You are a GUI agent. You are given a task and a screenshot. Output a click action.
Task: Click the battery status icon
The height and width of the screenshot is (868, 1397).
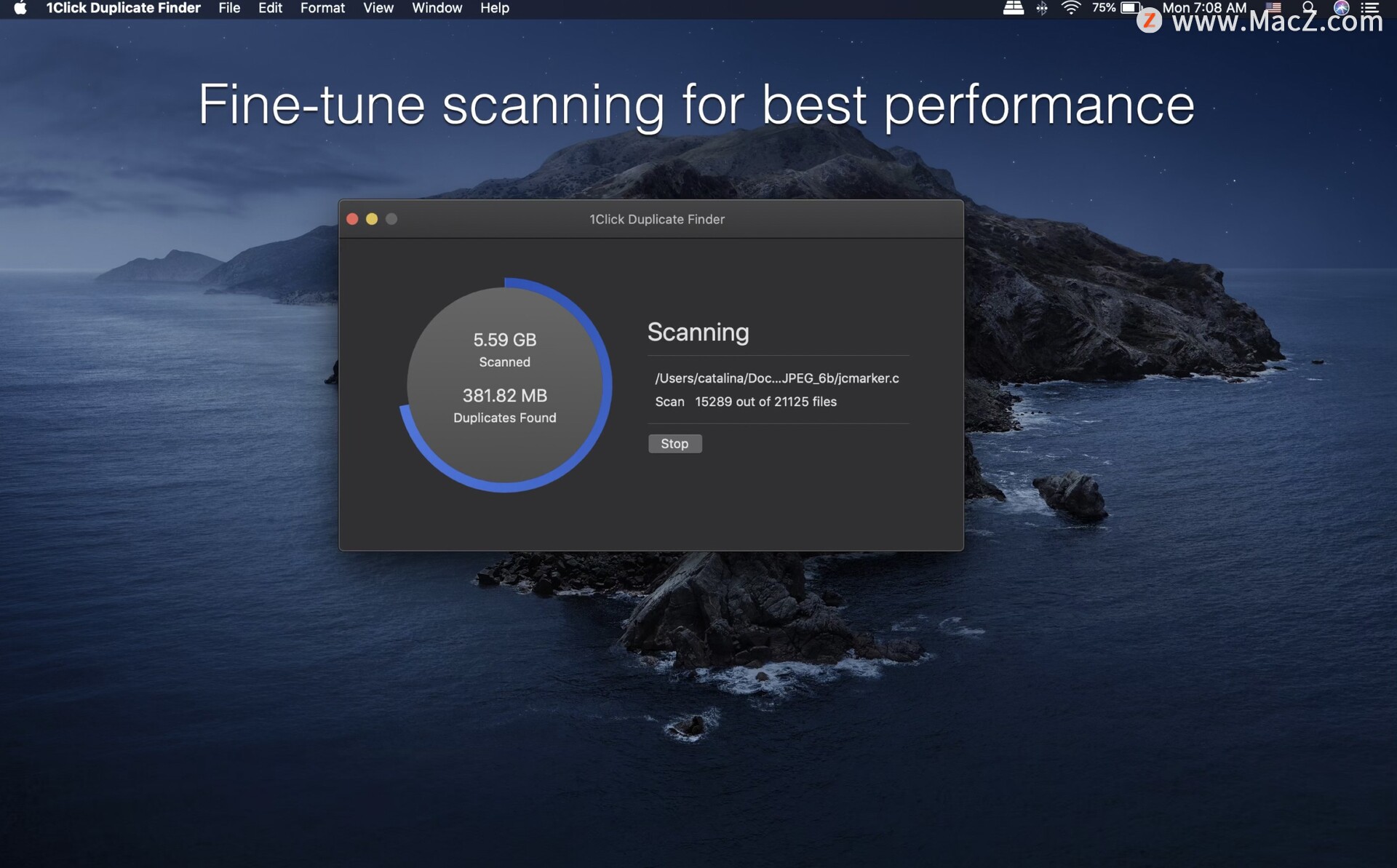(x=1130, y=8)
